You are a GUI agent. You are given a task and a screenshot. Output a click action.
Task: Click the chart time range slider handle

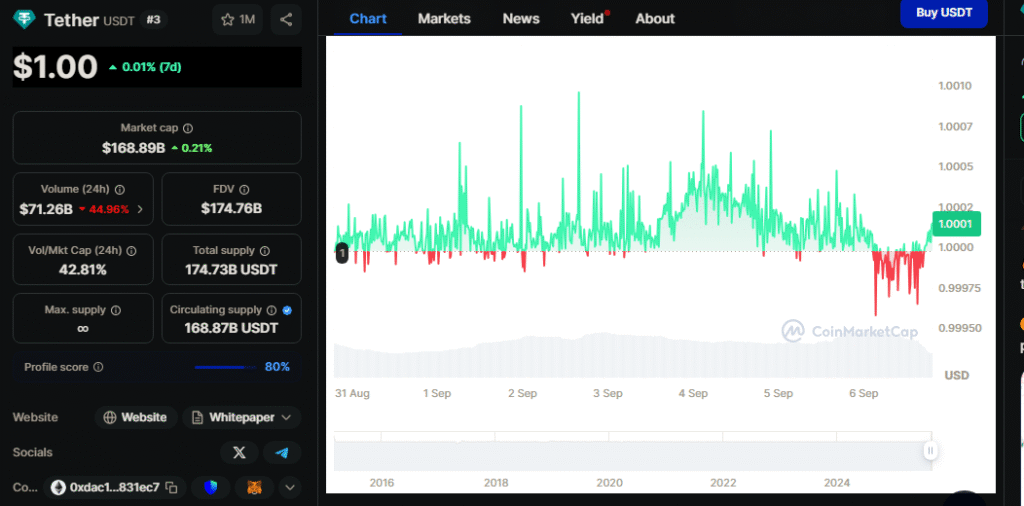pyautogui.click(x=931, y=451)
